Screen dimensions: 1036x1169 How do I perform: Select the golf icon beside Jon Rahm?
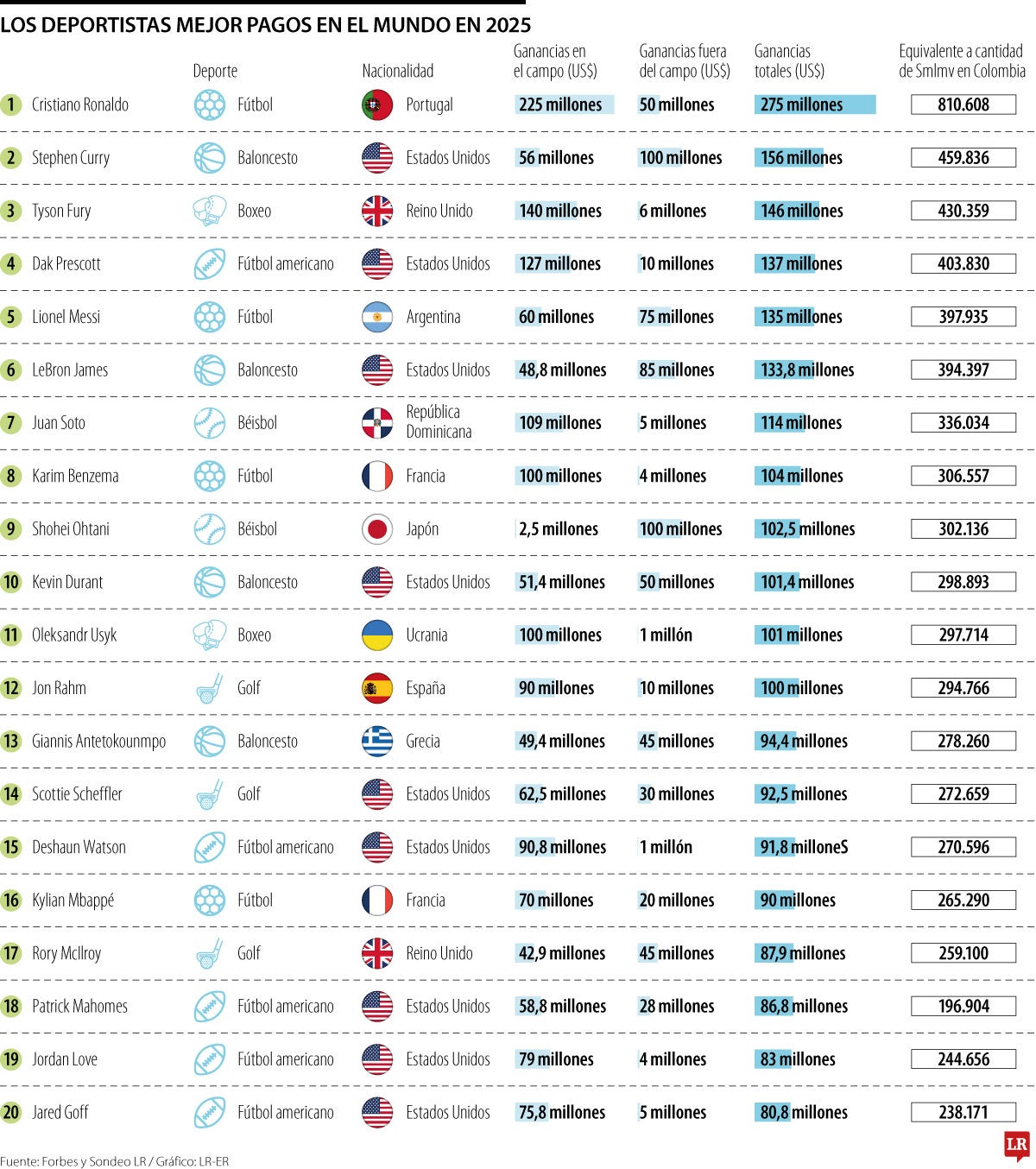coord(209,689)
